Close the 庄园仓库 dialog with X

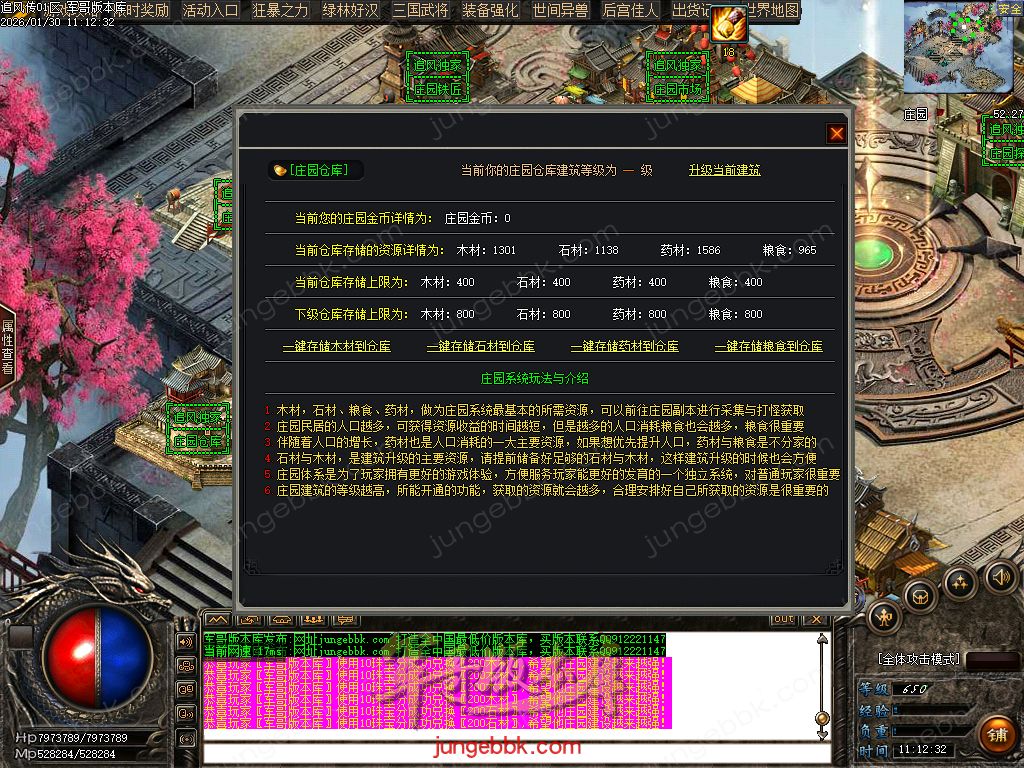[x=836, y=134]
